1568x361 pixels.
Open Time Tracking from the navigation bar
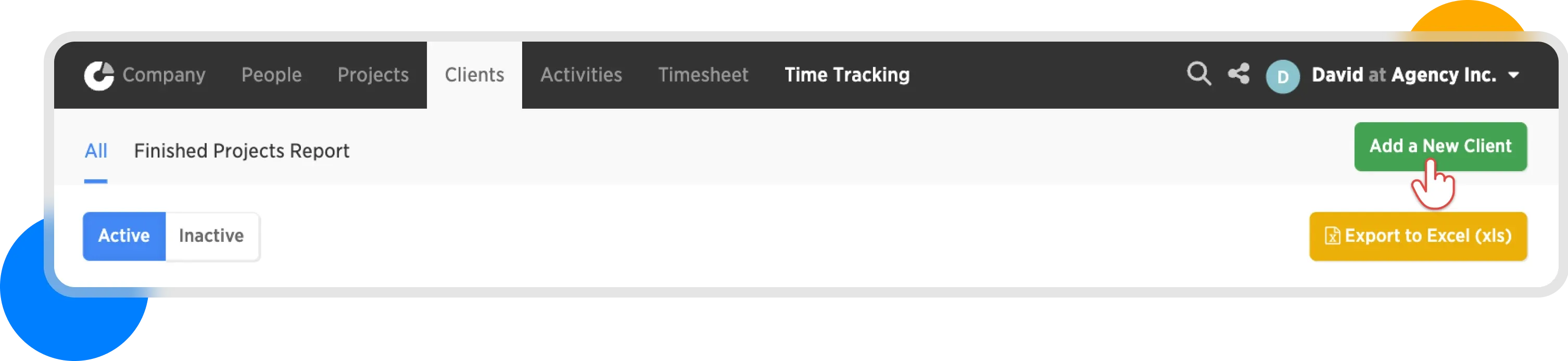846,75
